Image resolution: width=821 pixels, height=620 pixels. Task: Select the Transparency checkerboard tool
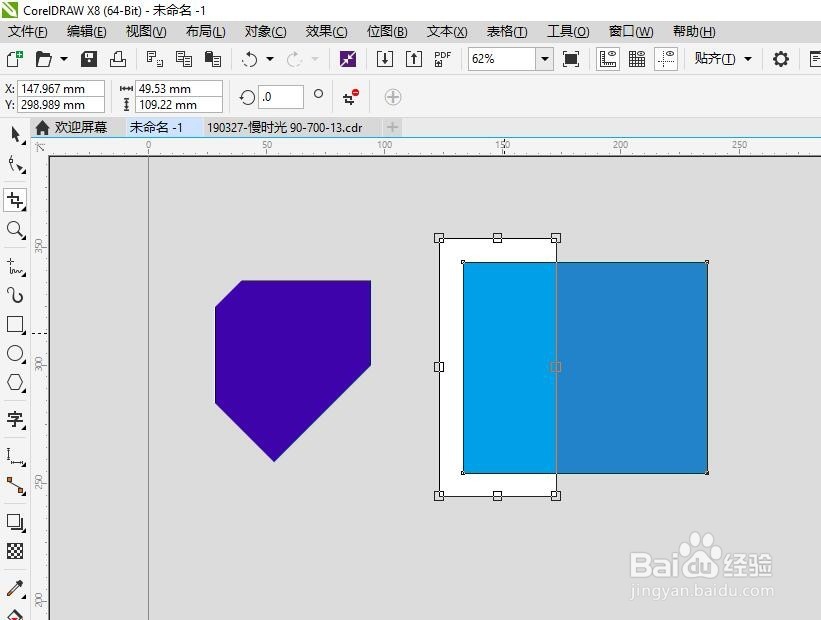(16, 551)
